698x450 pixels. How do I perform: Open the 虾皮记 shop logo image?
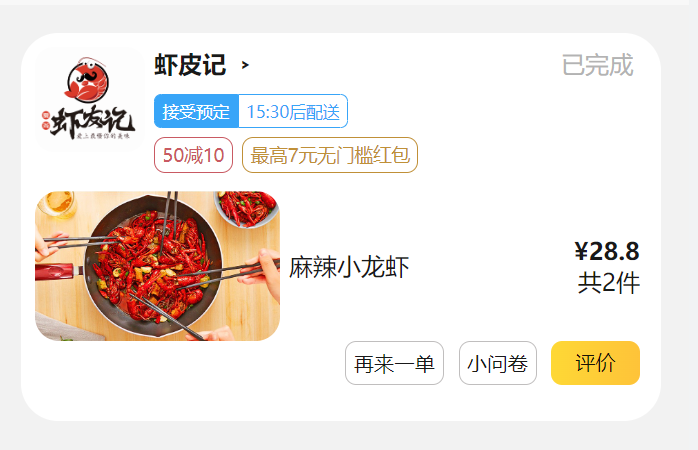click(x=90, y=99)
